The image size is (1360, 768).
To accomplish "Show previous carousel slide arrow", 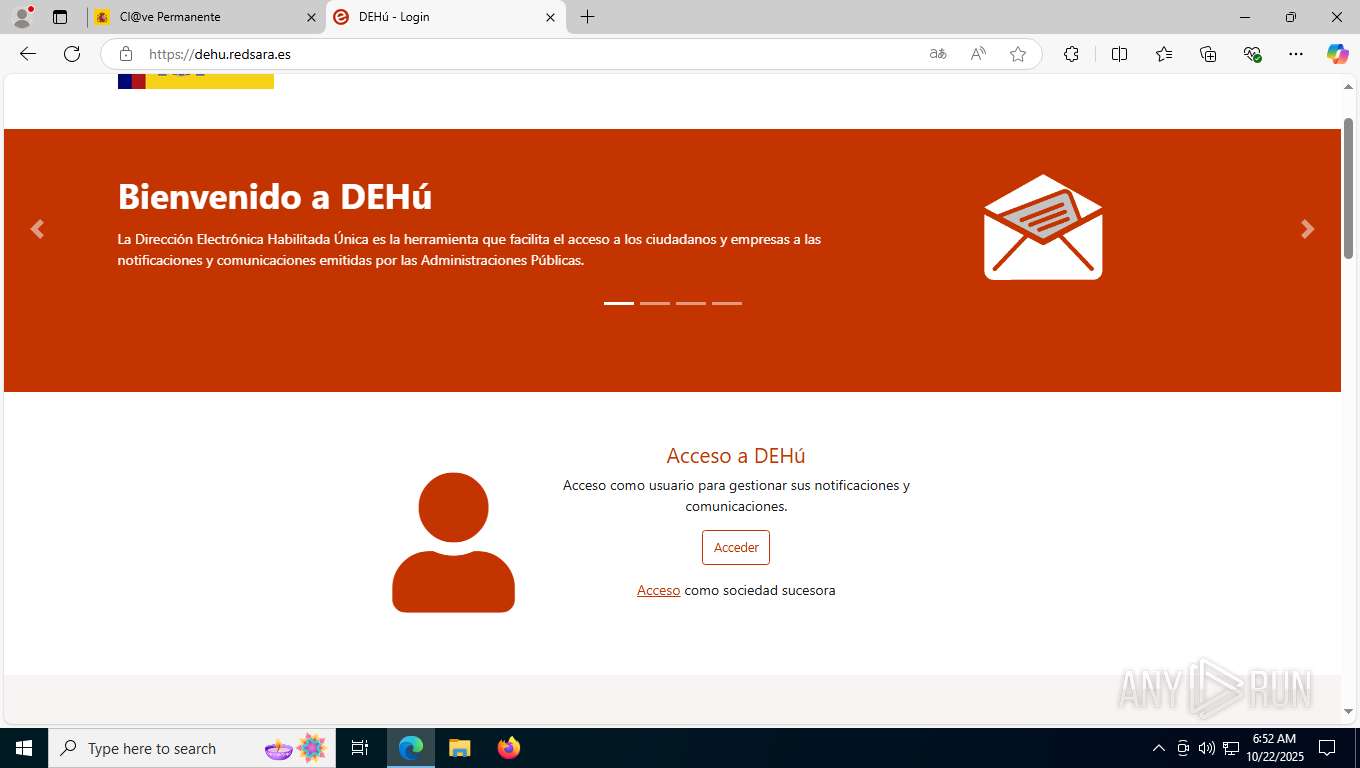I will (37, 229).
